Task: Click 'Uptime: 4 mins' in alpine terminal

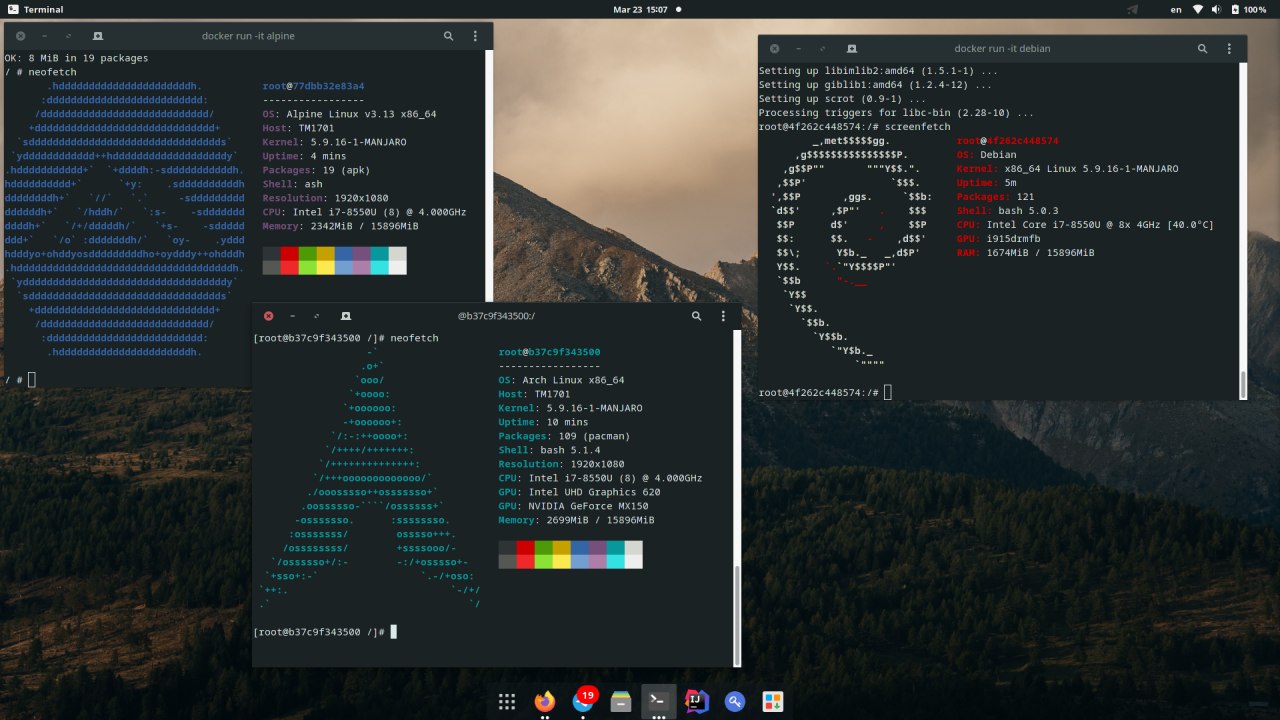Action: pyautogui.click(x=305, y=156)
